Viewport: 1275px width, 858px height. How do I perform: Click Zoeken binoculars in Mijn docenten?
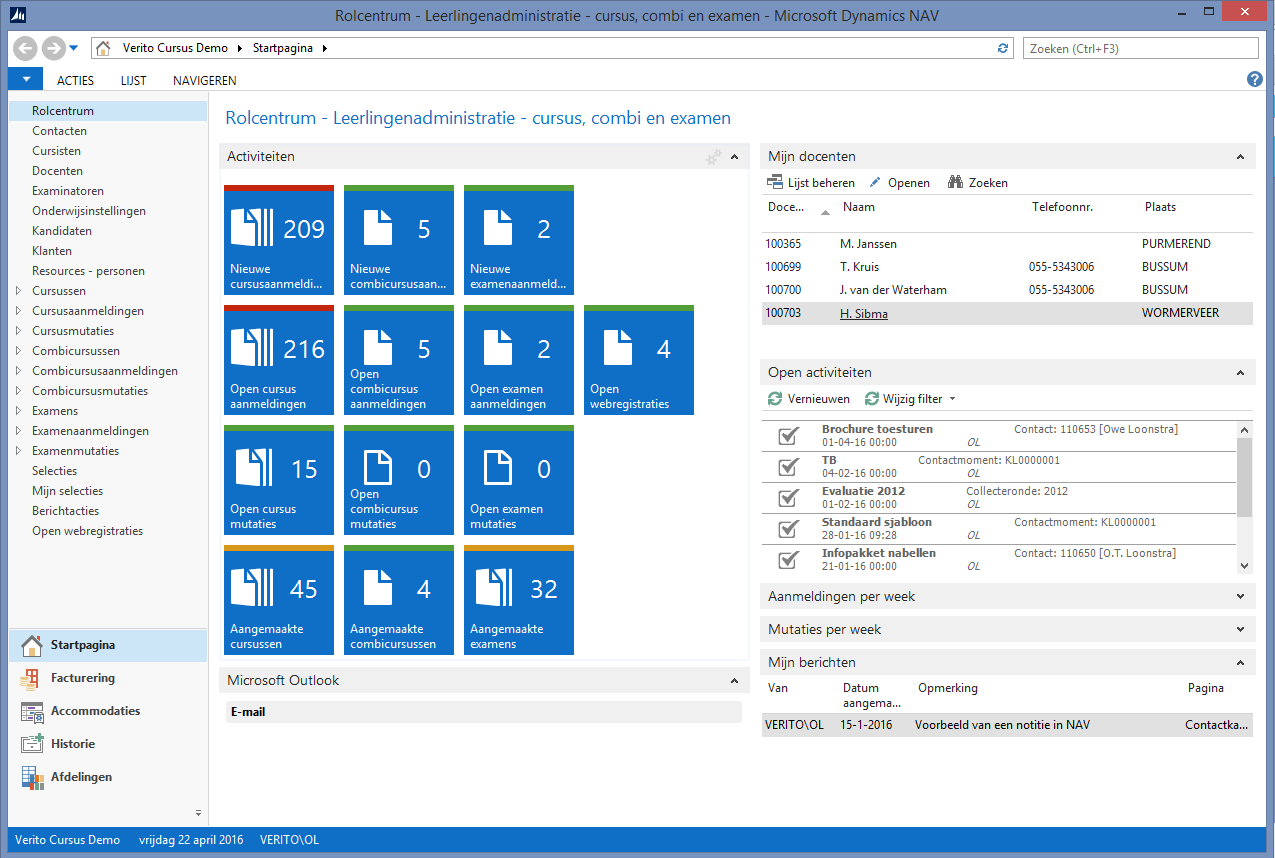point(978,183)
